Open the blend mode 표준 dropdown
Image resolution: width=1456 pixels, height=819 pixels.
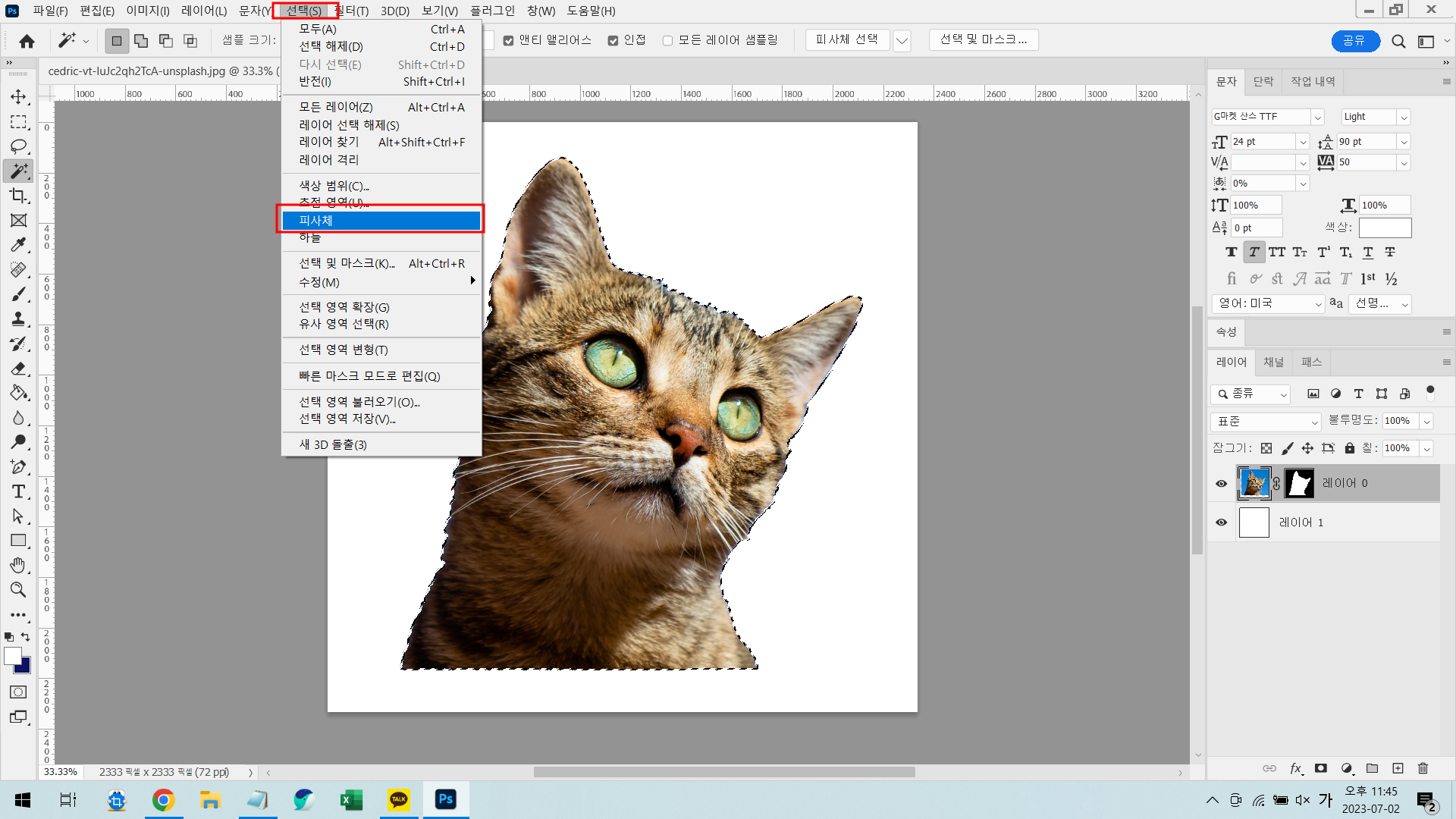[1266, 421]
